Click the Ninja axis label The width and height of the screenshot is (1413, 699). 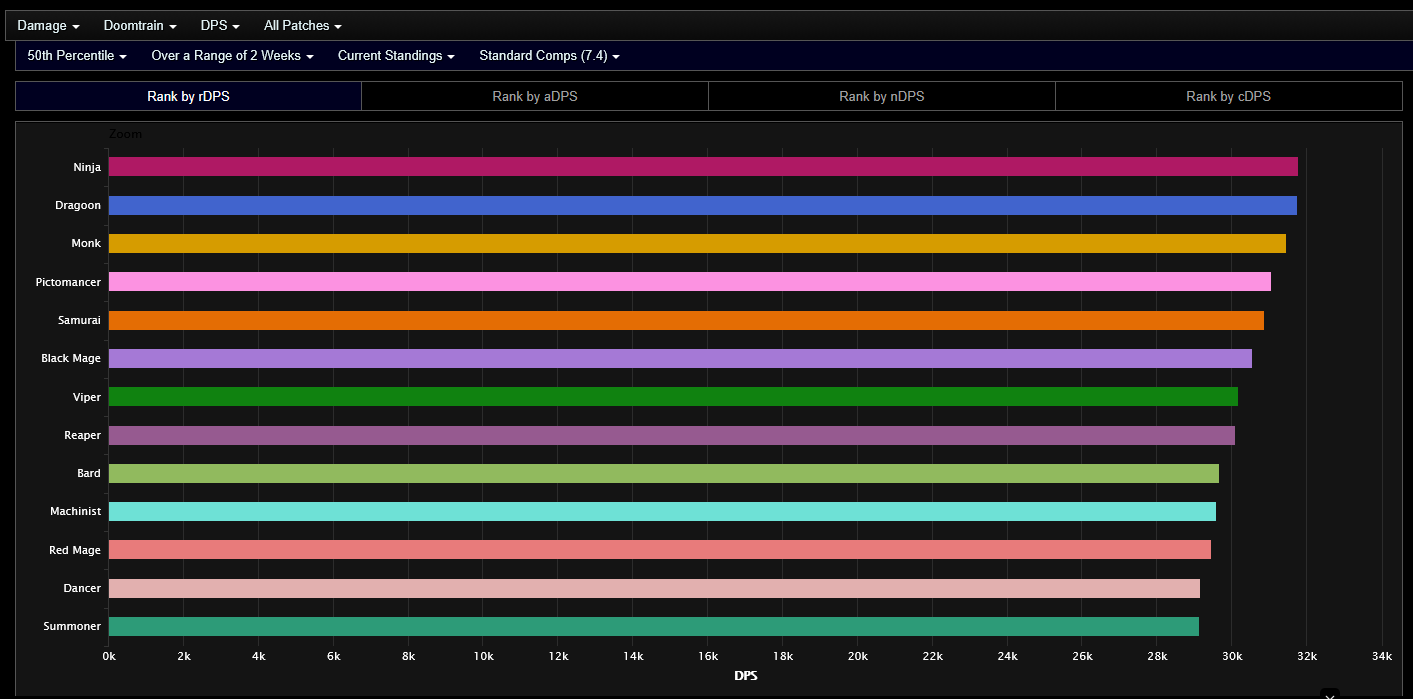[87, 167]
